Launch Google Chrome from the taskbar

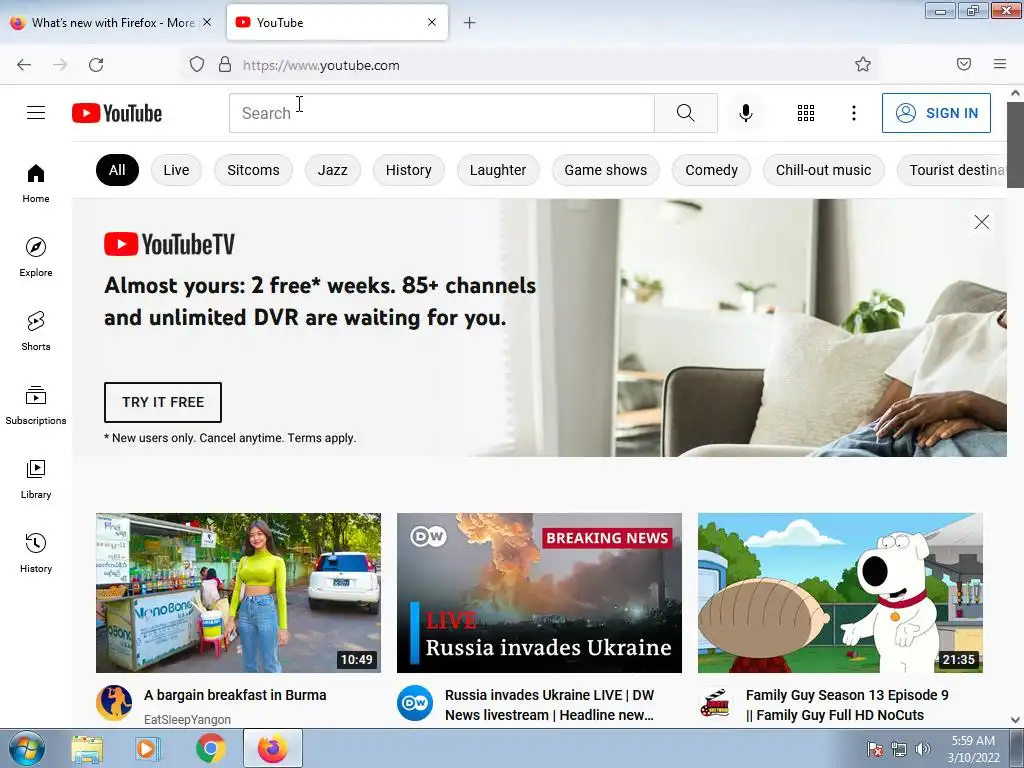point(210,748)
